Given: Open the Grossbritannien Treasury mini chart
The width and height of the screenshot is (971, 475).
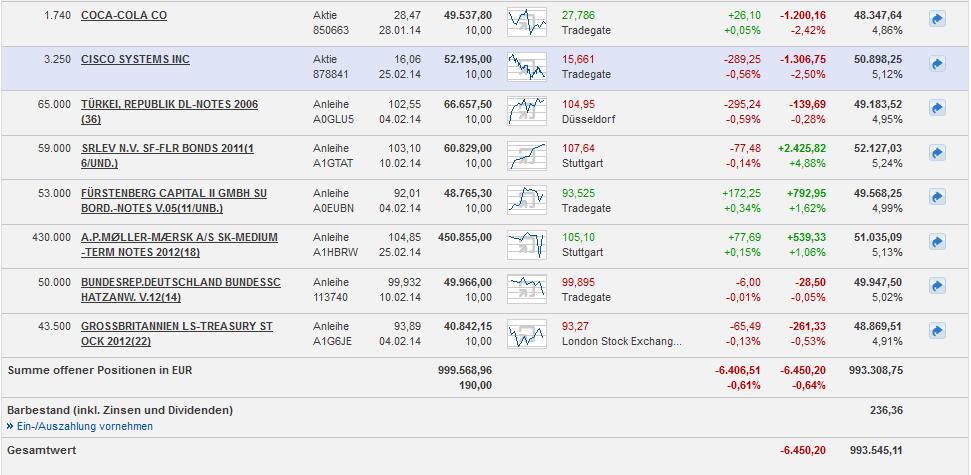Looking at the screenshot, I should (x=526, y=333).
